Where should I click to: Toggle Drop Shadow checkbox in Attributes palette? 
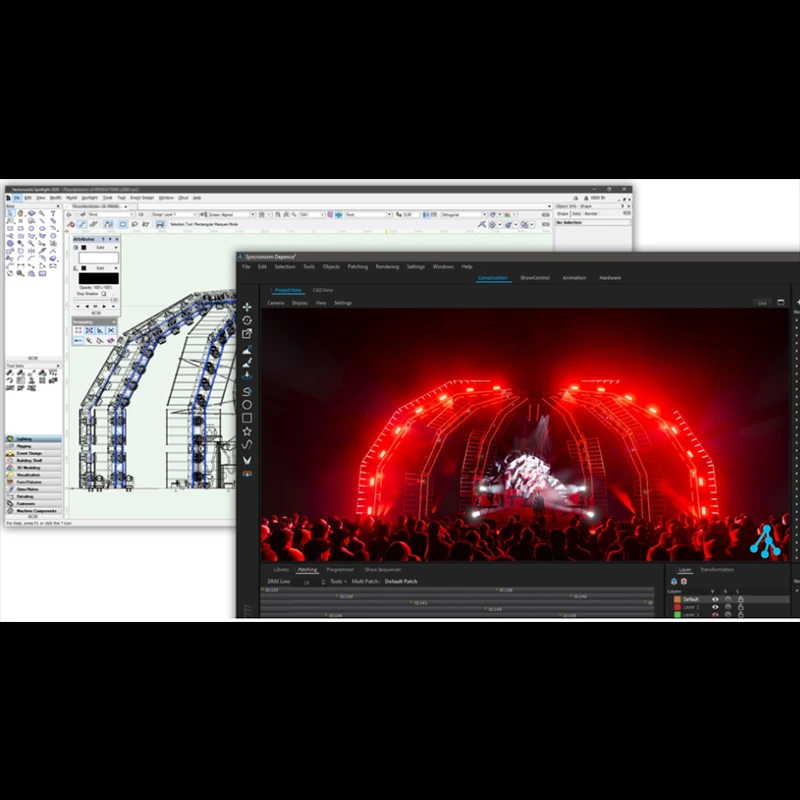tap(104, 294)
